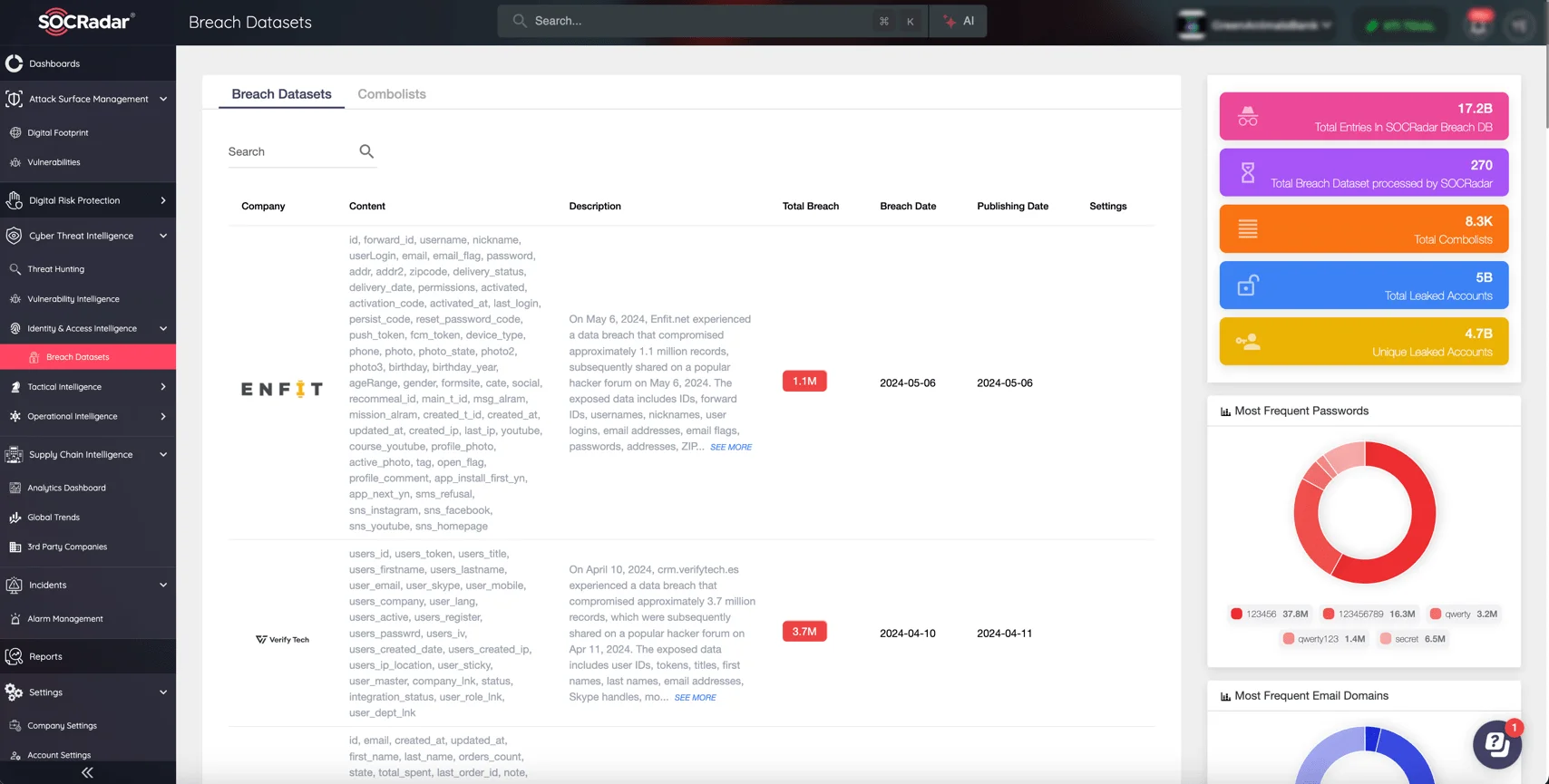Click the notifications icon in header
1549x784 pixels.
(1479, 24)
